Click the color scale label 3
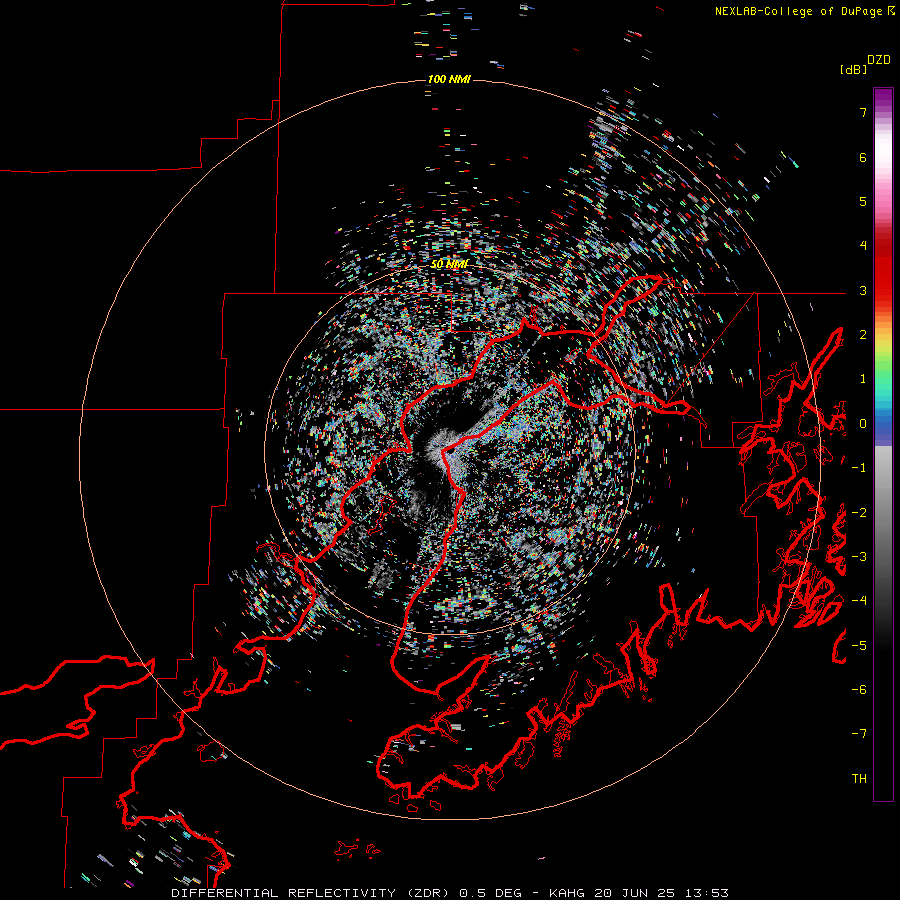900x900 pixels. [863, 290]
